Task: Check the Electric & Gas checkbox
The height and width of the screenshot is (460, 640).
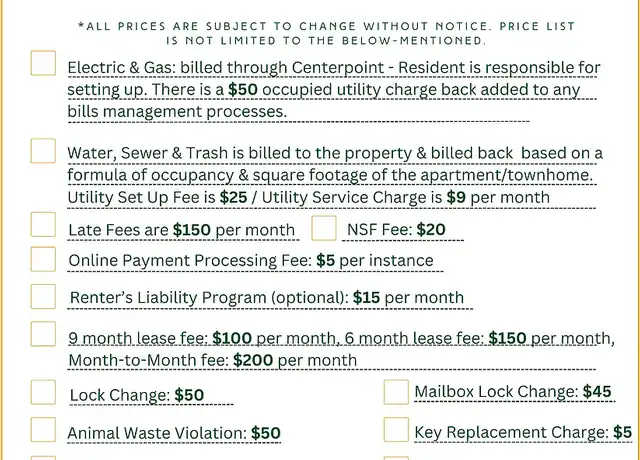Action: point(43,63)
